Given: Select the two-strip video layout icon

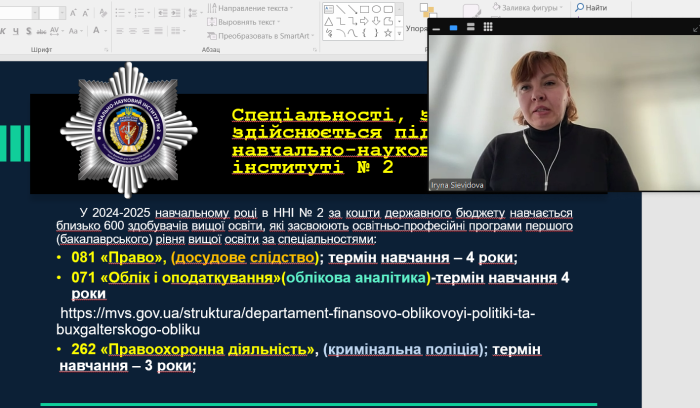Looking at the screenshot, I should click(x=471, y=28).
